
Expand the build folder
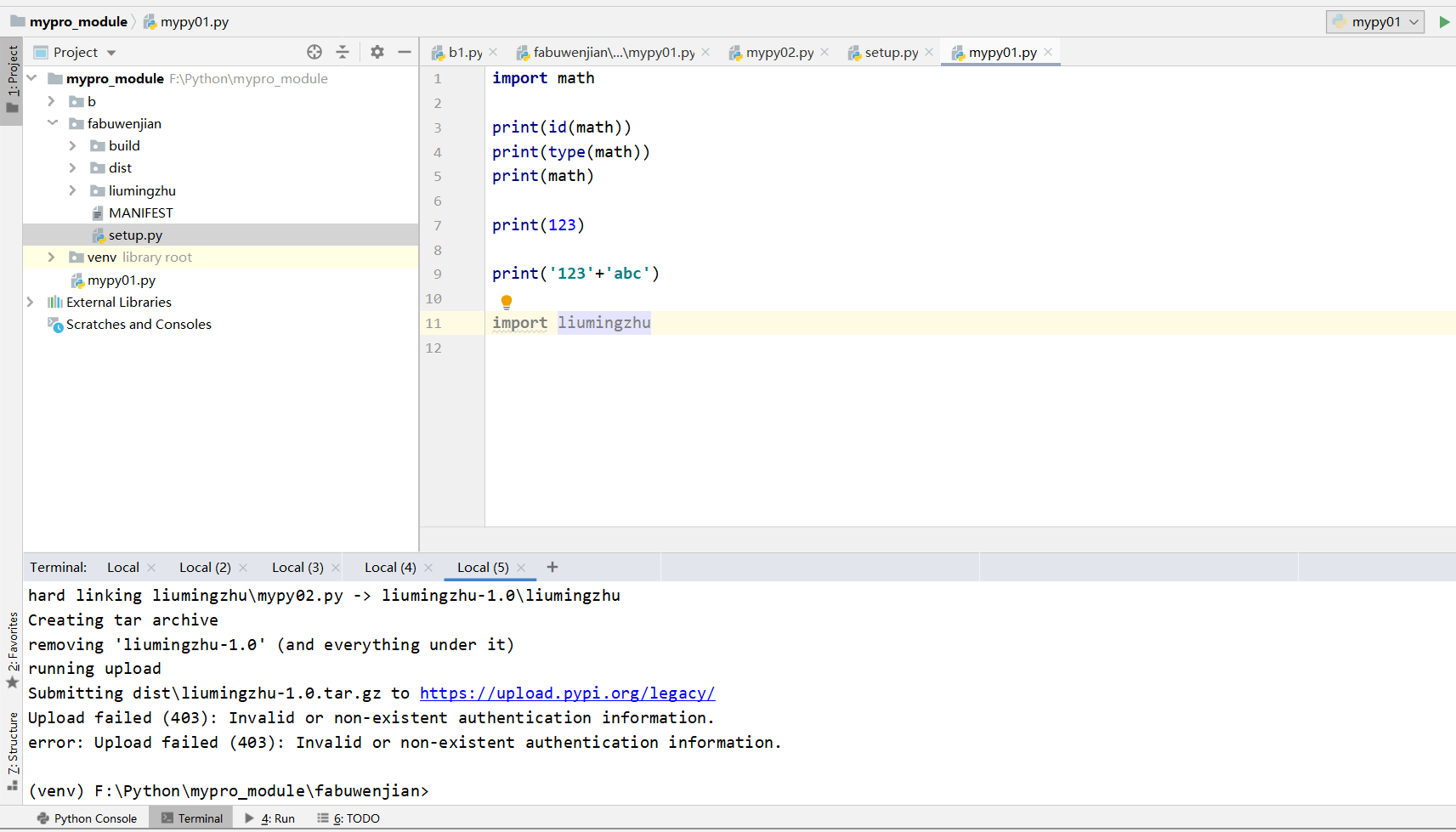73,145
